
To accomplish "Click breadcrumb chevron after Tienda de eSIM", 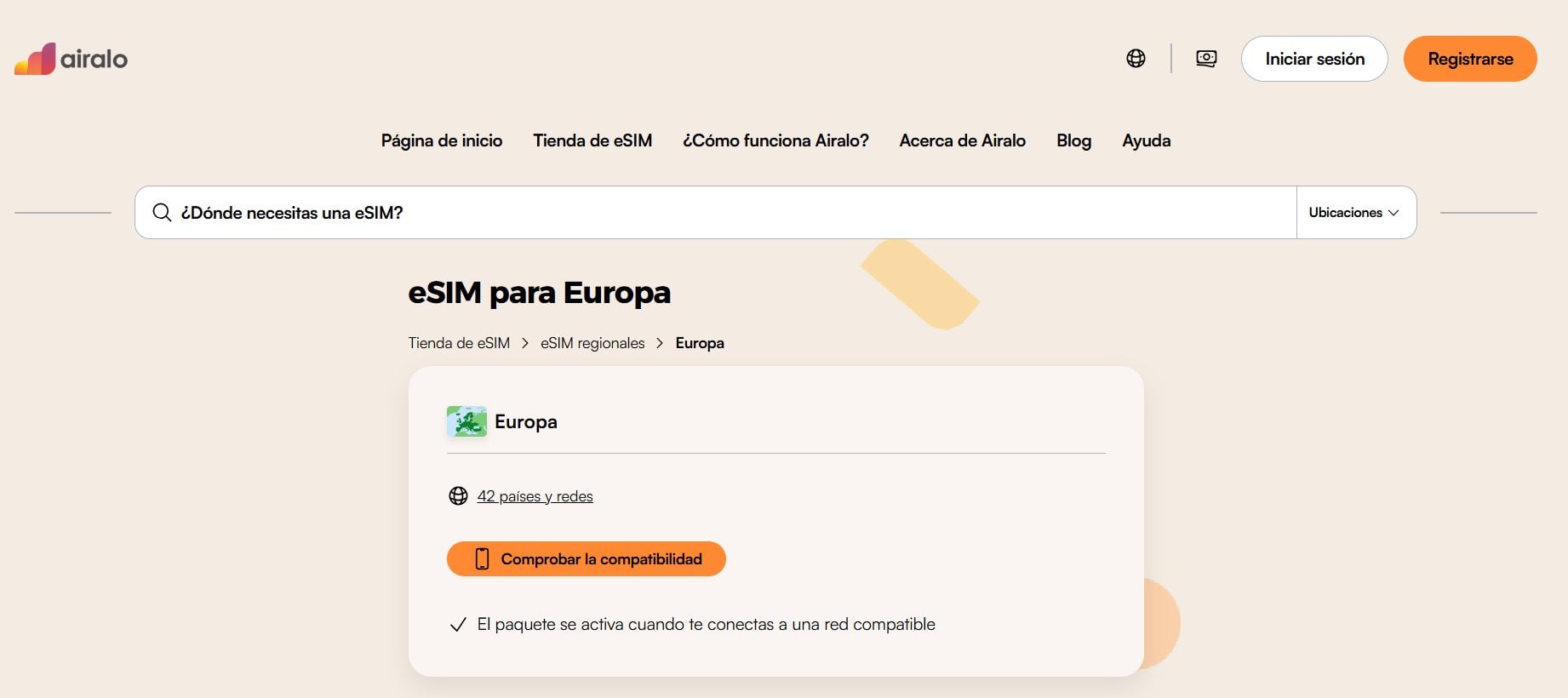I will point(525,343).
